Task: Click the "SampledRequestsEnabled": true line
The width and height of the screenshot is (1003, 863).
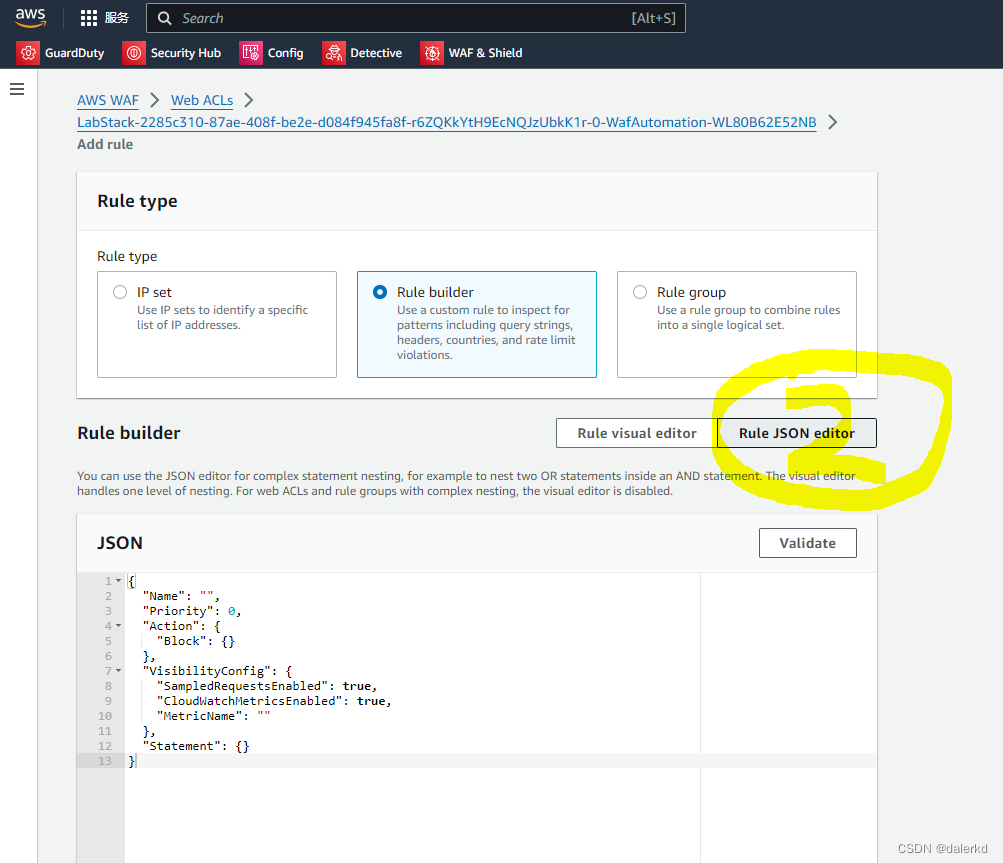Action: (x=267, y=686)
